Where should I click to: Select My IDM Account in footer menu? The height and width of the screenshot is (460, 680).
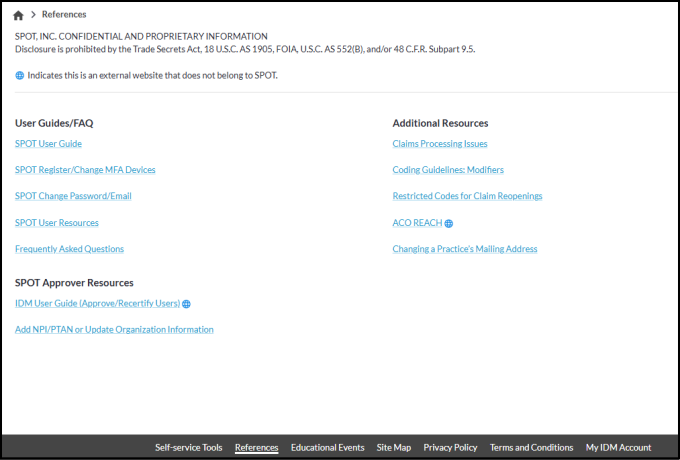[x=618, y=447]
